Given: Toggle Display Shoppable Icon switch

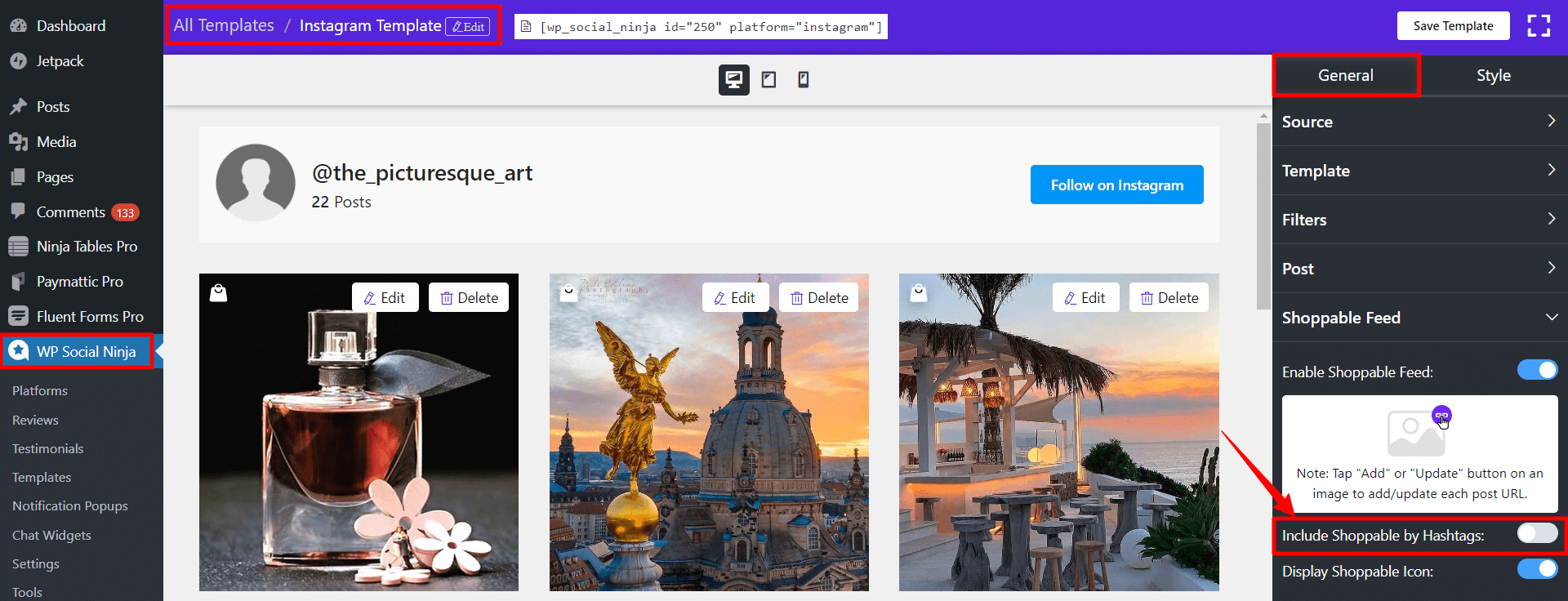Looking at the screenshot, I should 1538,569.
